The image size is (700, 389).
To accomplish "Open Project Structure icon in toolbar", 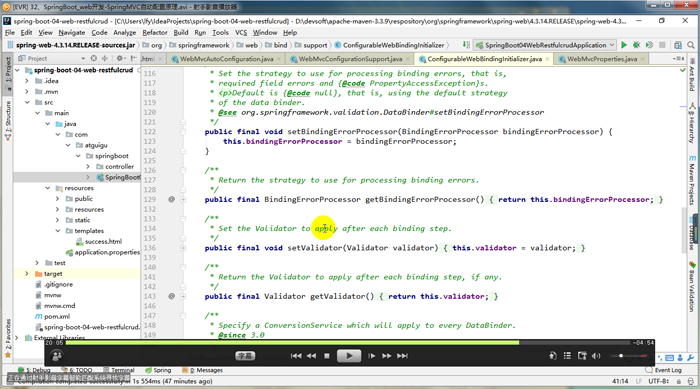I will 678,45.
